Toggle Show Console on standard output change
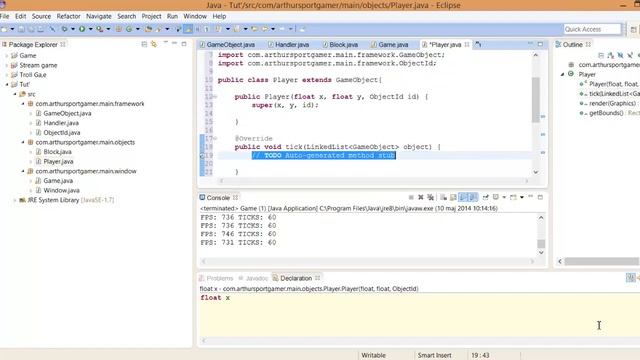This screenshot has height=360, width=640. click(463, 198)
